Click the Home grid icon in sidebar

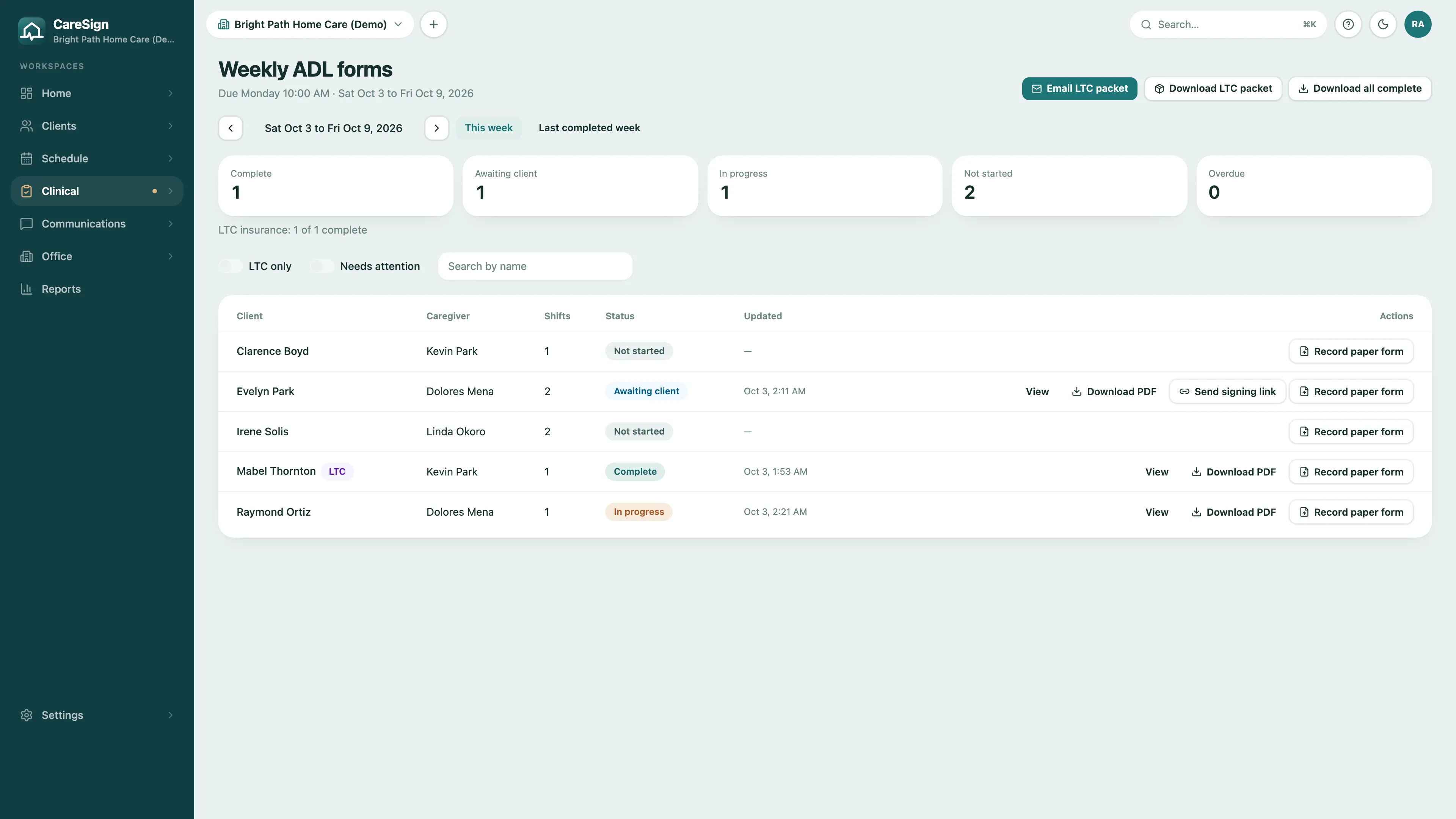(27, 93)
